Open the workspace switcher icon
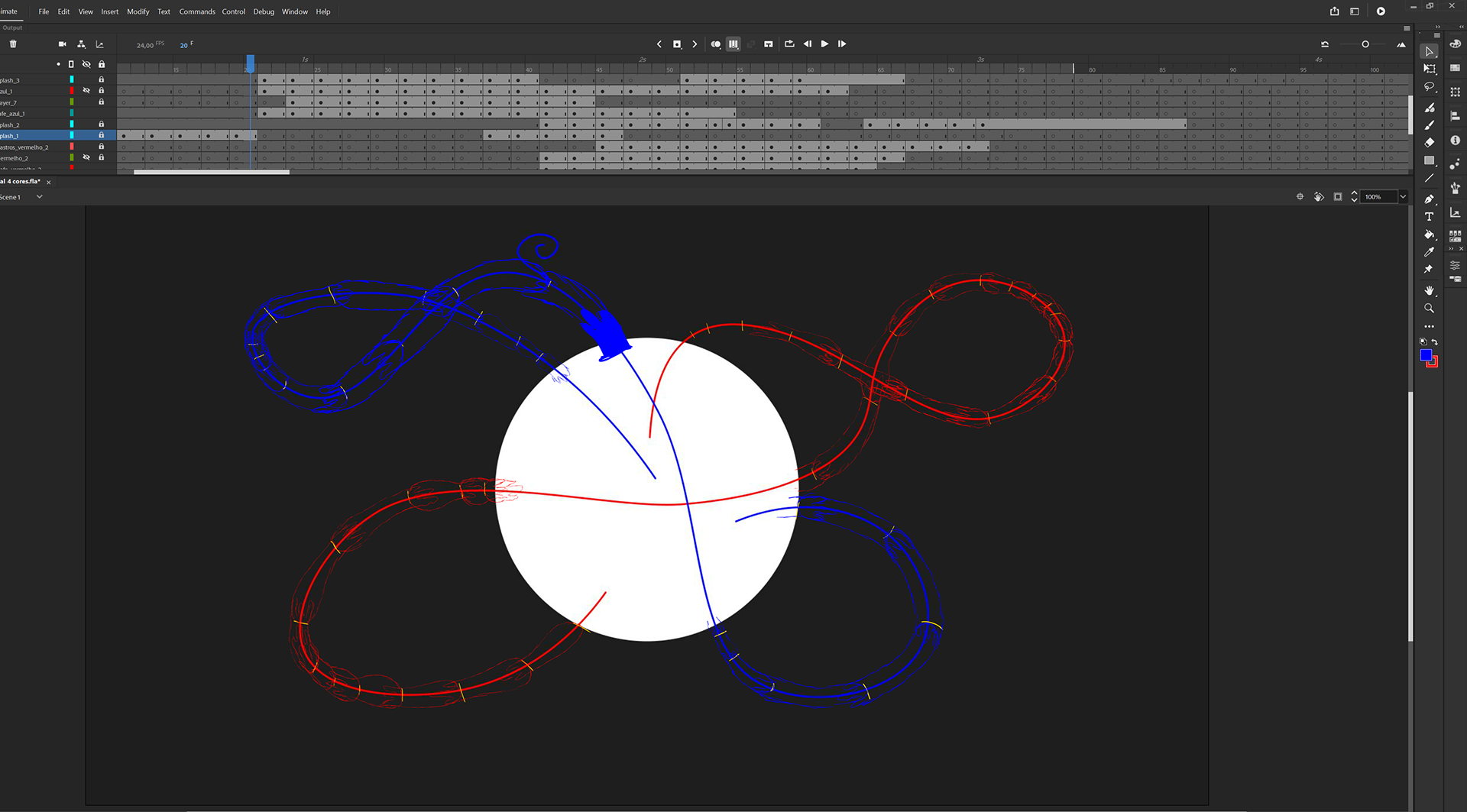The height and width of the screenshot is (812, 1467). [x=1355, y=11]
